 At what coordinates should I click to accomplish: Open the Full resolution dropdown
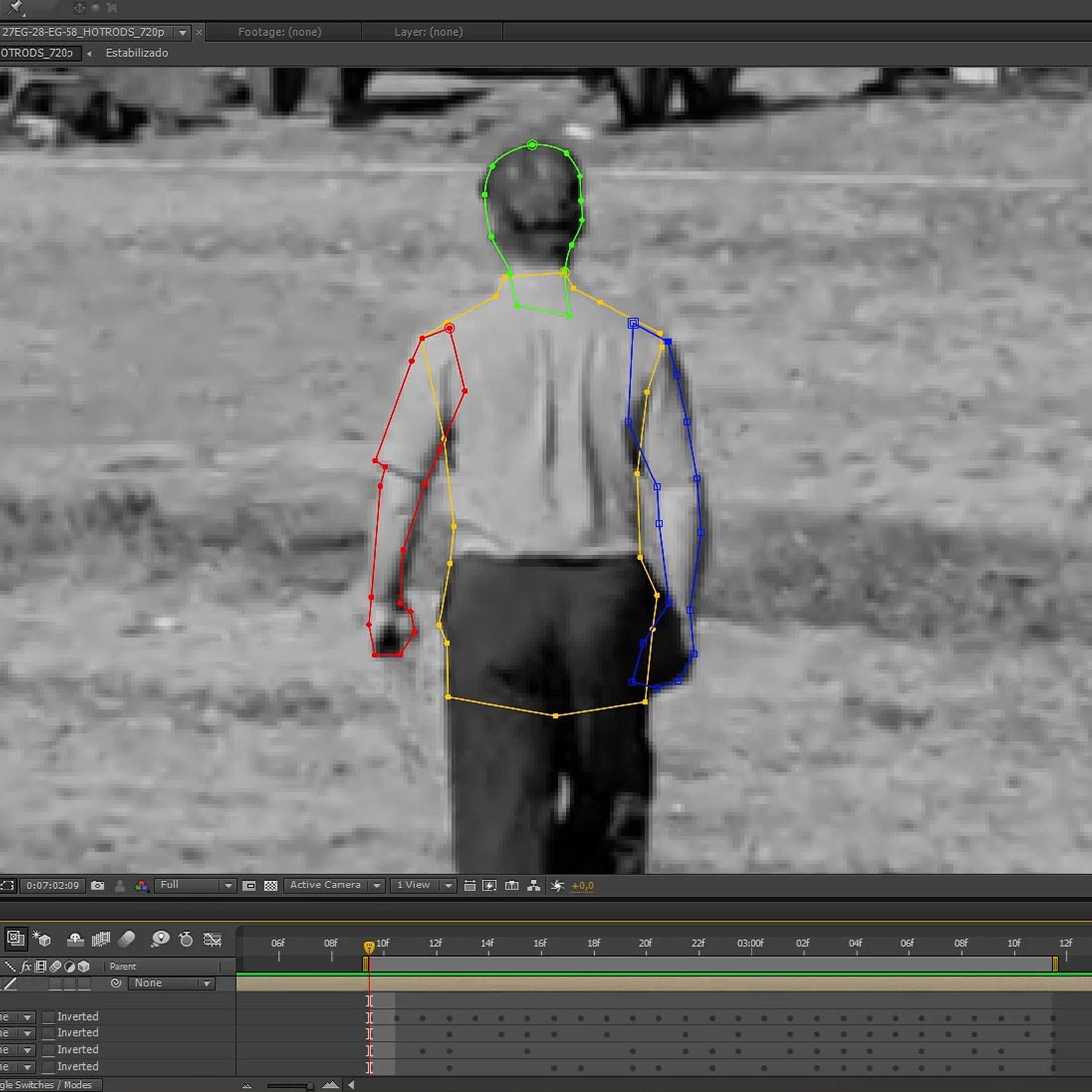click(x=196, y=886)
